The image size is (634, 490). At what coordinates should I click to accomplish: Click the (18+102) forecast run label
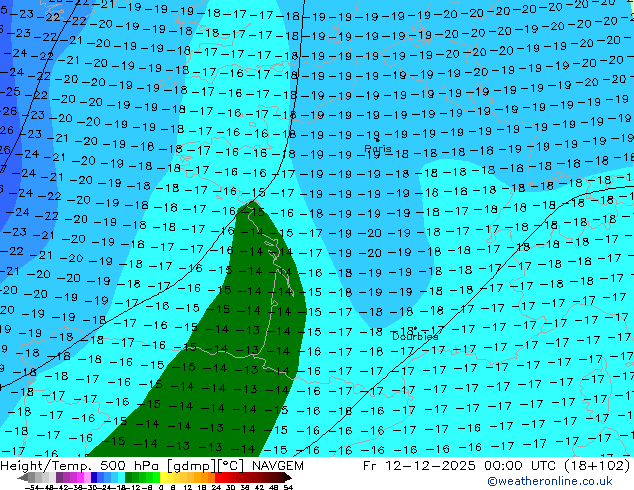598,466
